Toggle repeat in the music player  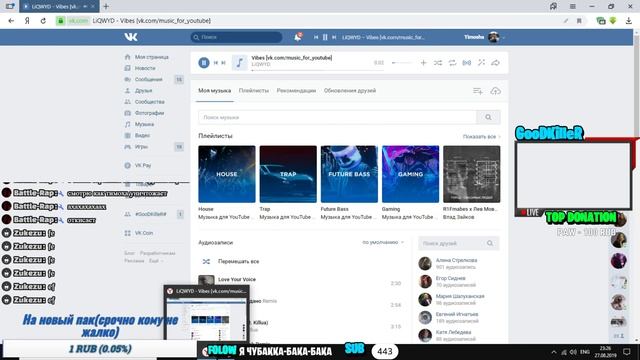[452, 62]
